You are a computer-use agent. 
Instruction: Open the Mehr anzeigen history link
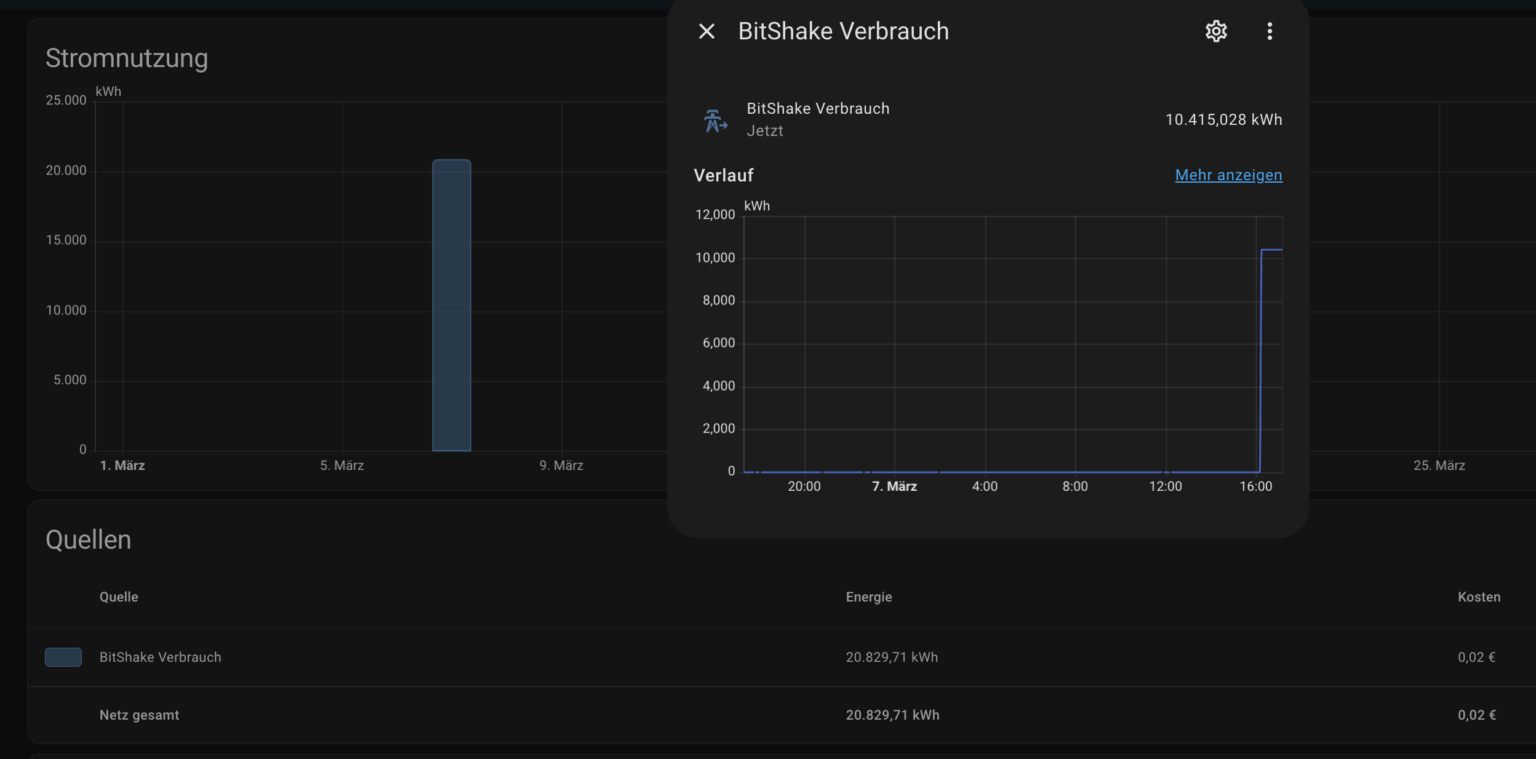coord(1228,175)
